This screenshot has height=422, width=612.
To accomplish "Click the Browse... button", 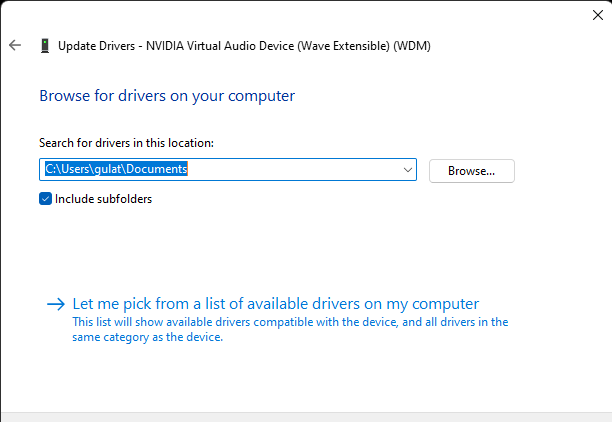I will tap(471, 171).
